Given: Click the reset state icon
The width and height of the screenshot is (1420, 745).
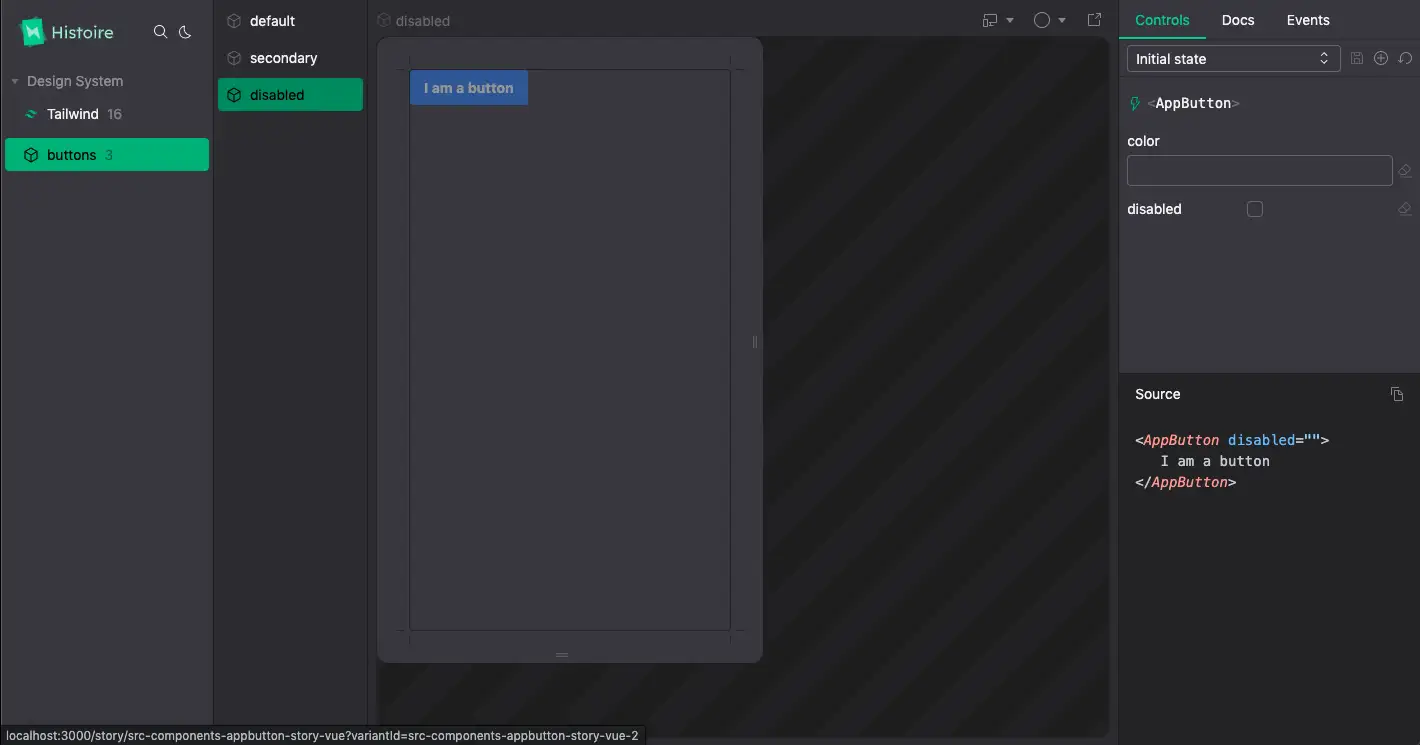Looking at the screenshot, I should 1405,59.
